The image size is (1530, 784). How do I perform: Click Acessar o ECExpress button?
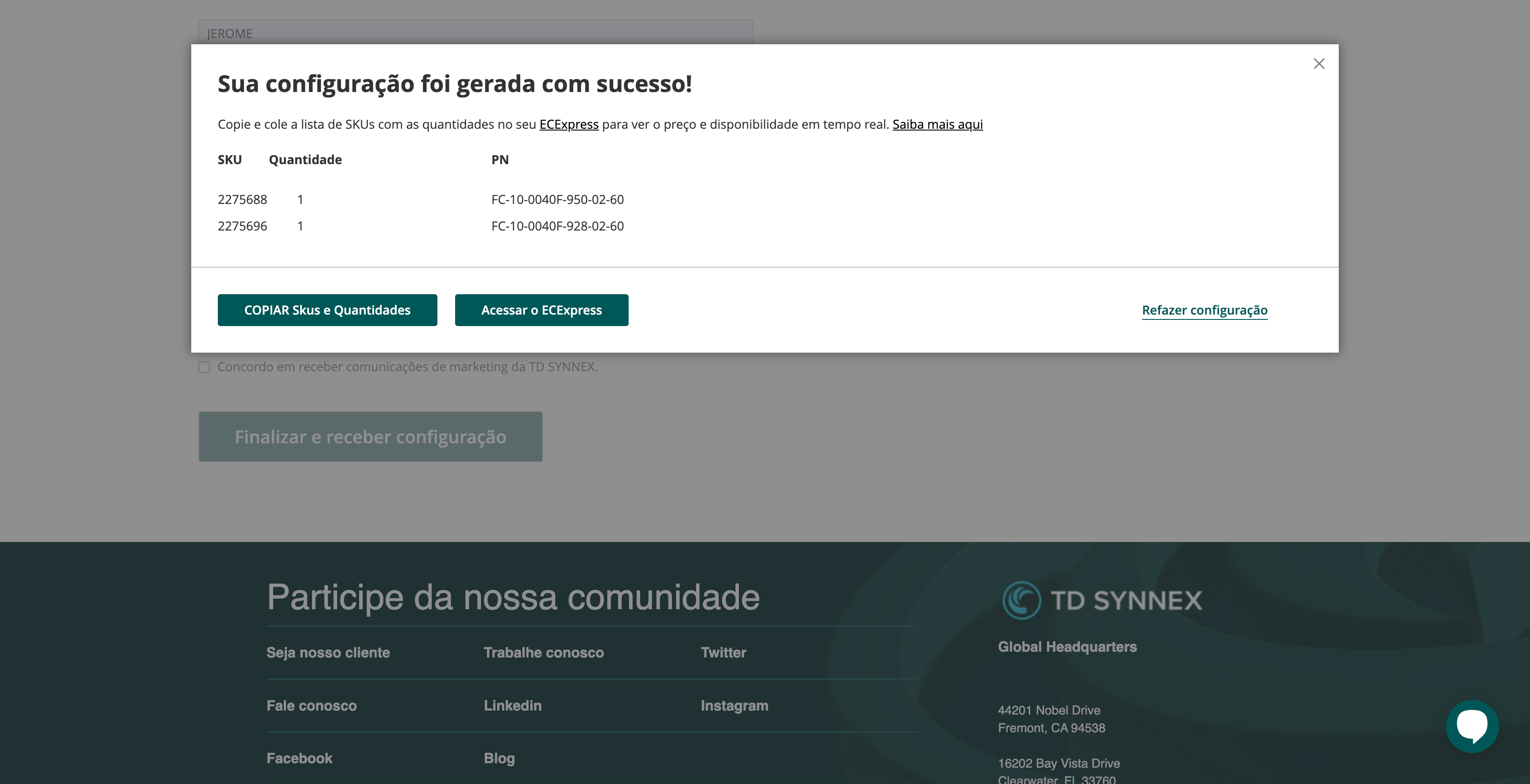[x=541, y=310]
